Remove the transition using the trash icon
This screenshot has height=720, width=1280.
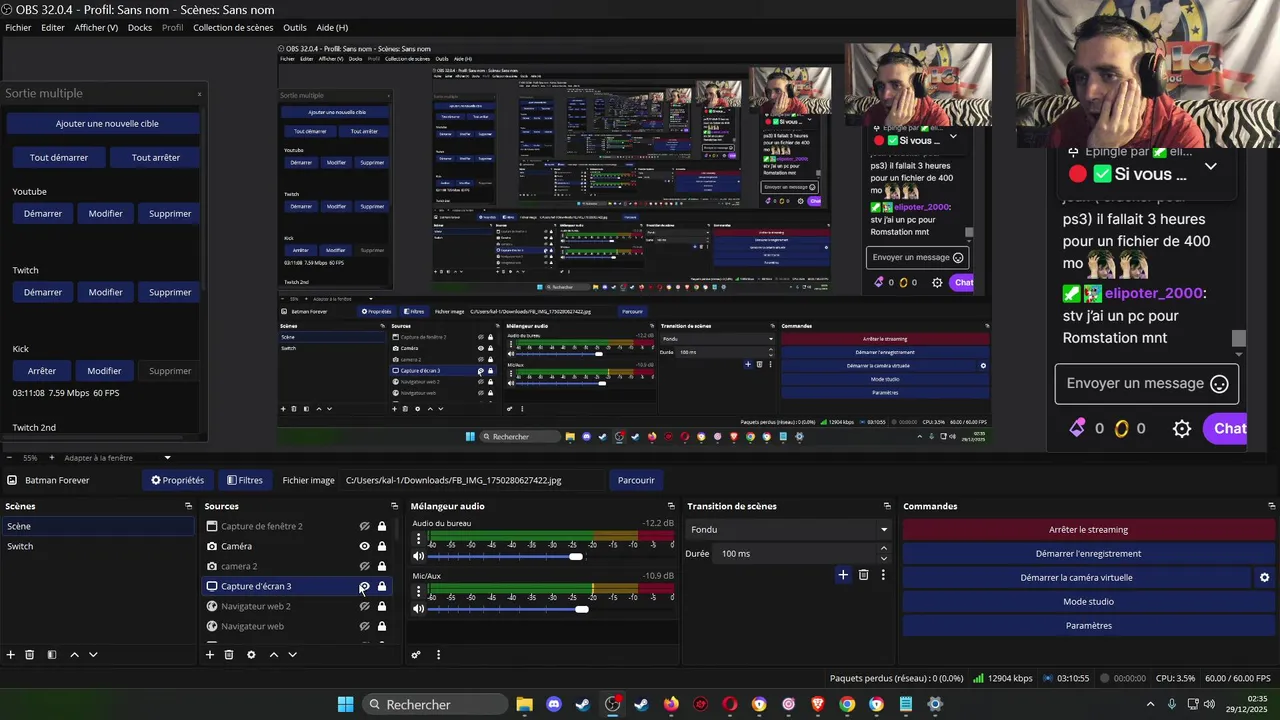864,575
